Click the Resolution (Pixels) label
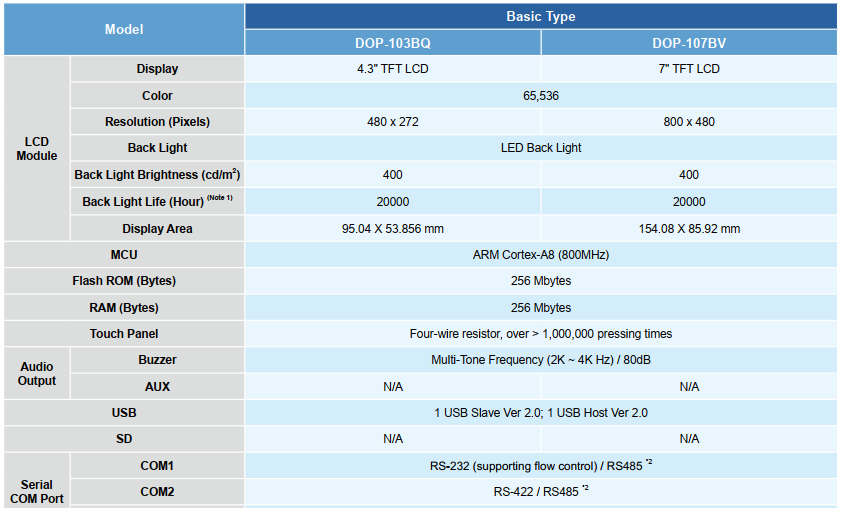The width and height of the screenshot is (850, 508). tap(157, 121)
